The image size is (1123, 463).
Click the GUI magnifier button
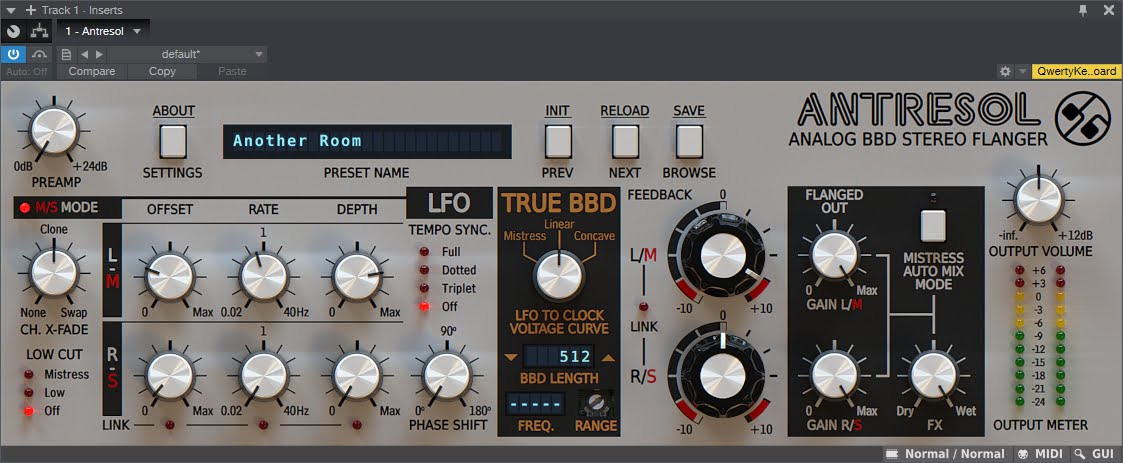1094,454
